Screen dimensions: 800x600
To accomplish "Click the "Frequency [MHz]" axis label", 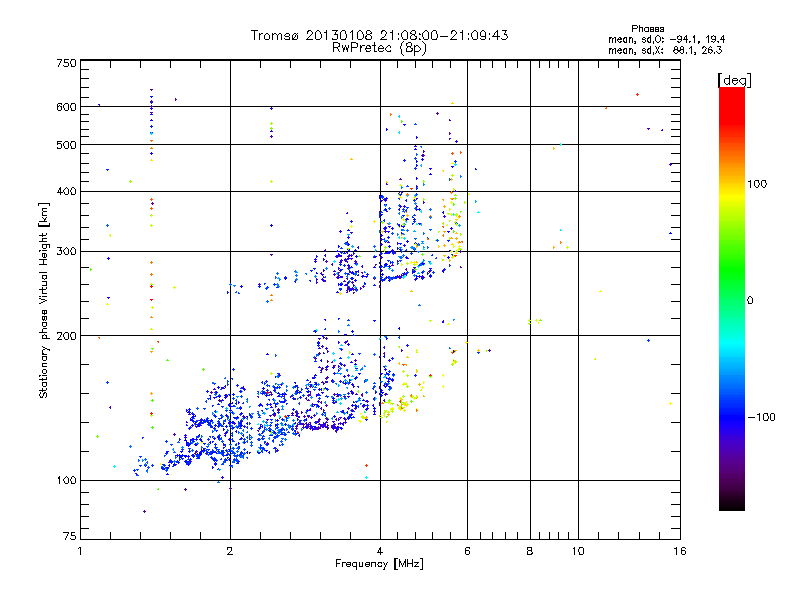I will (x=379, y=564).
